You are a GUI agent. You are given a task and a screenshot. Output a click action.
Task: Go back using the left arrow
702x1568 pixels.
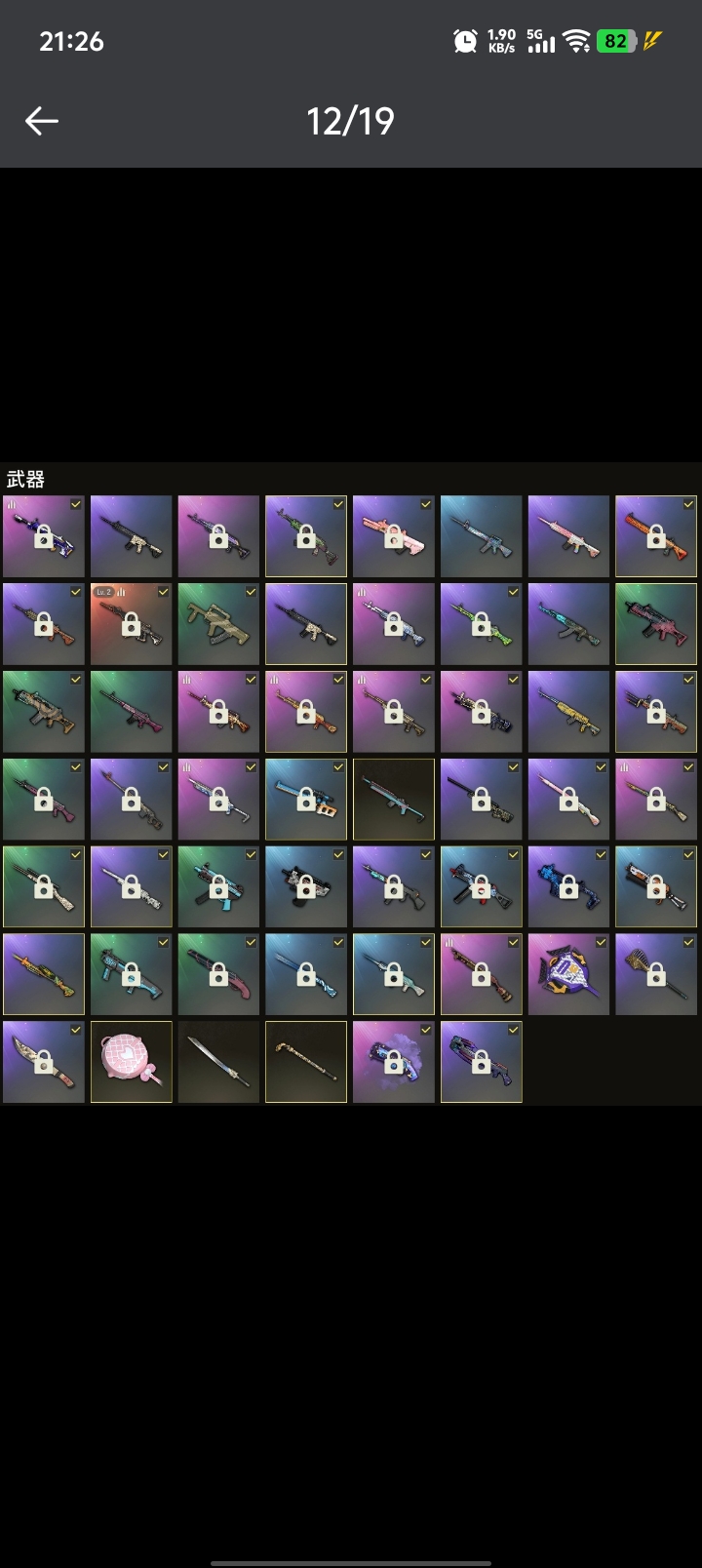click(42, 121)
